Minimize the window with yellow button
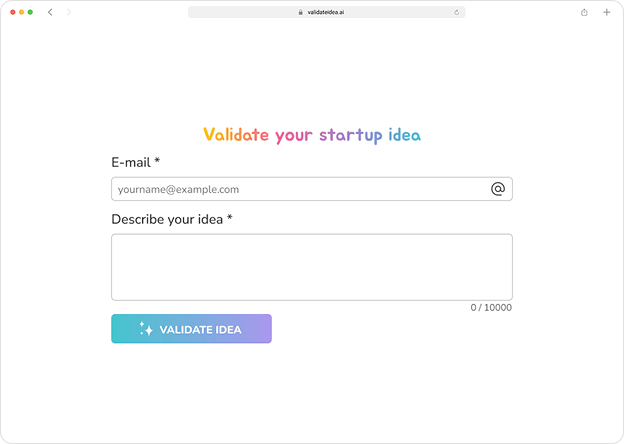The height and width of the screenshot is (444, 624). tap(21, 12)
